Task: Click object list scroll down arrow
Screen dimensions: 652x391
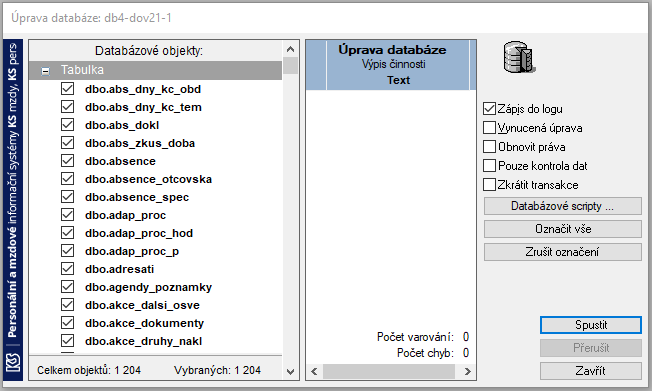Action: tap(291, 371)
